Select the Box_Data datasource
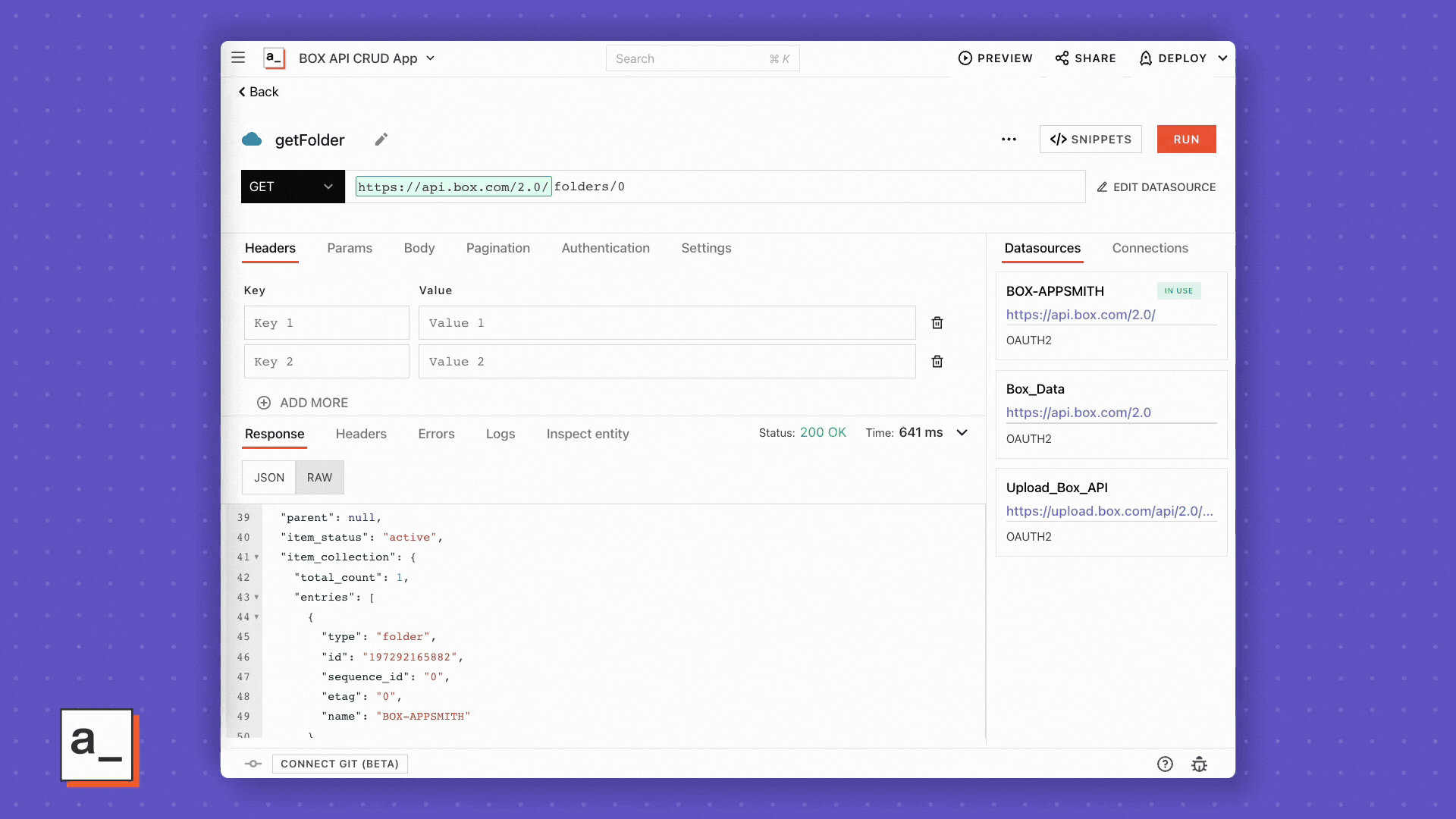 [1112, 415]
